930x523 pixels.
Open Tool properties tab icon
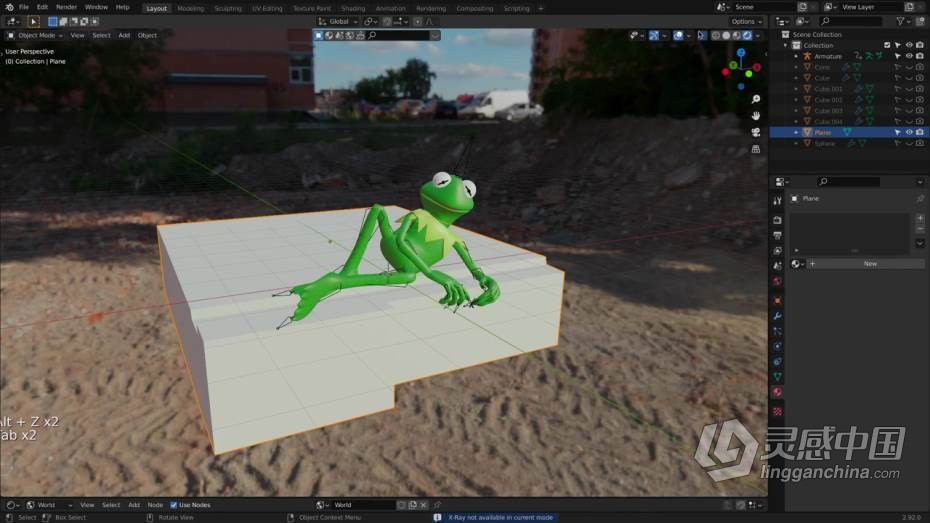777,202
